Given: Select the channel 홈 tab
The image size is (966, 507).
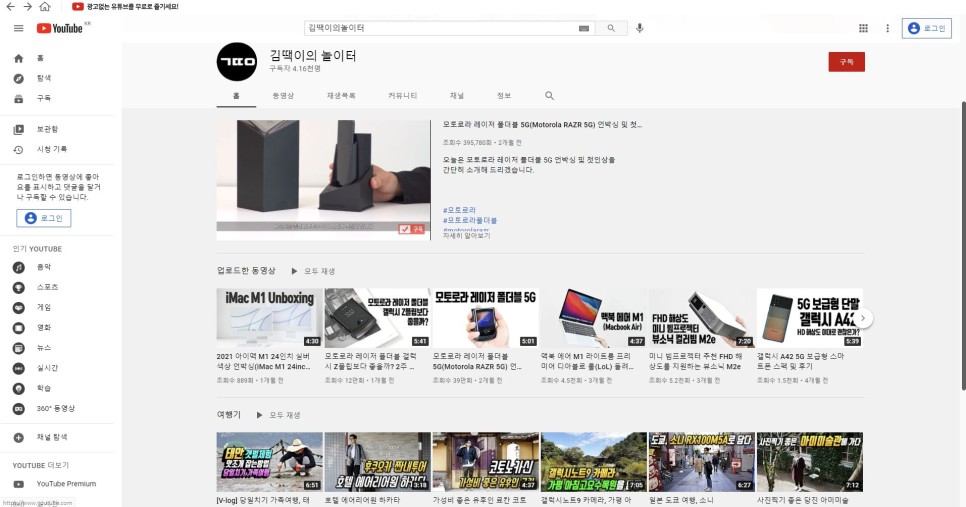Looking at the screenshot, I should pyautogui.click(x=236, y=96).
